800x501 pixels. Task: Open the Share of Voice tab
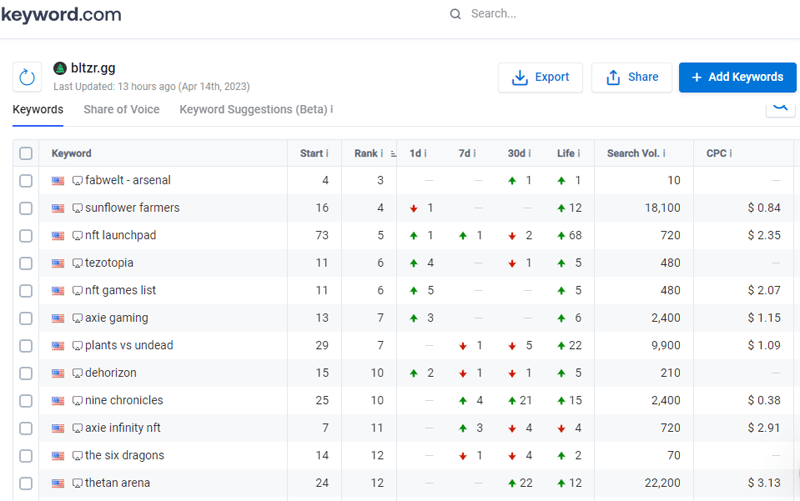121,110
